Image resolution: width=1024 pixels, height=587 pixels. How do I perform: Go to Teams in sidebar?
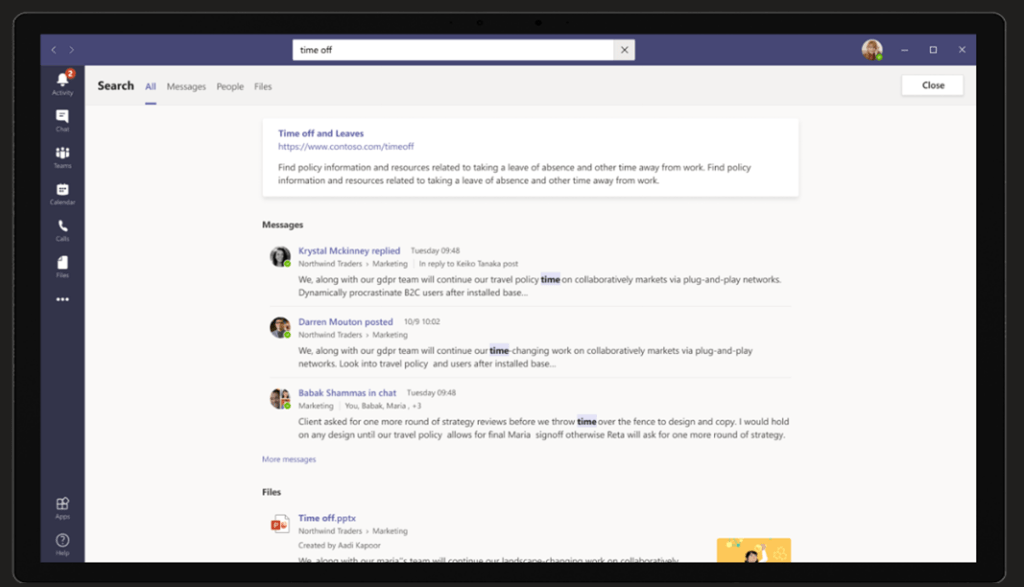pyautogui.click(x=62, y=156)
